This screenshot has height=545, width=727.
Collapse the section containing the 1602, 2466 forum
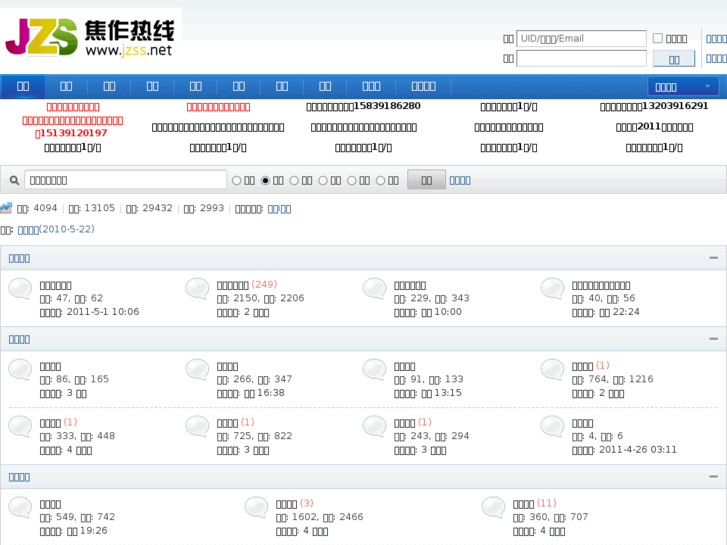[x=714, y=477]
